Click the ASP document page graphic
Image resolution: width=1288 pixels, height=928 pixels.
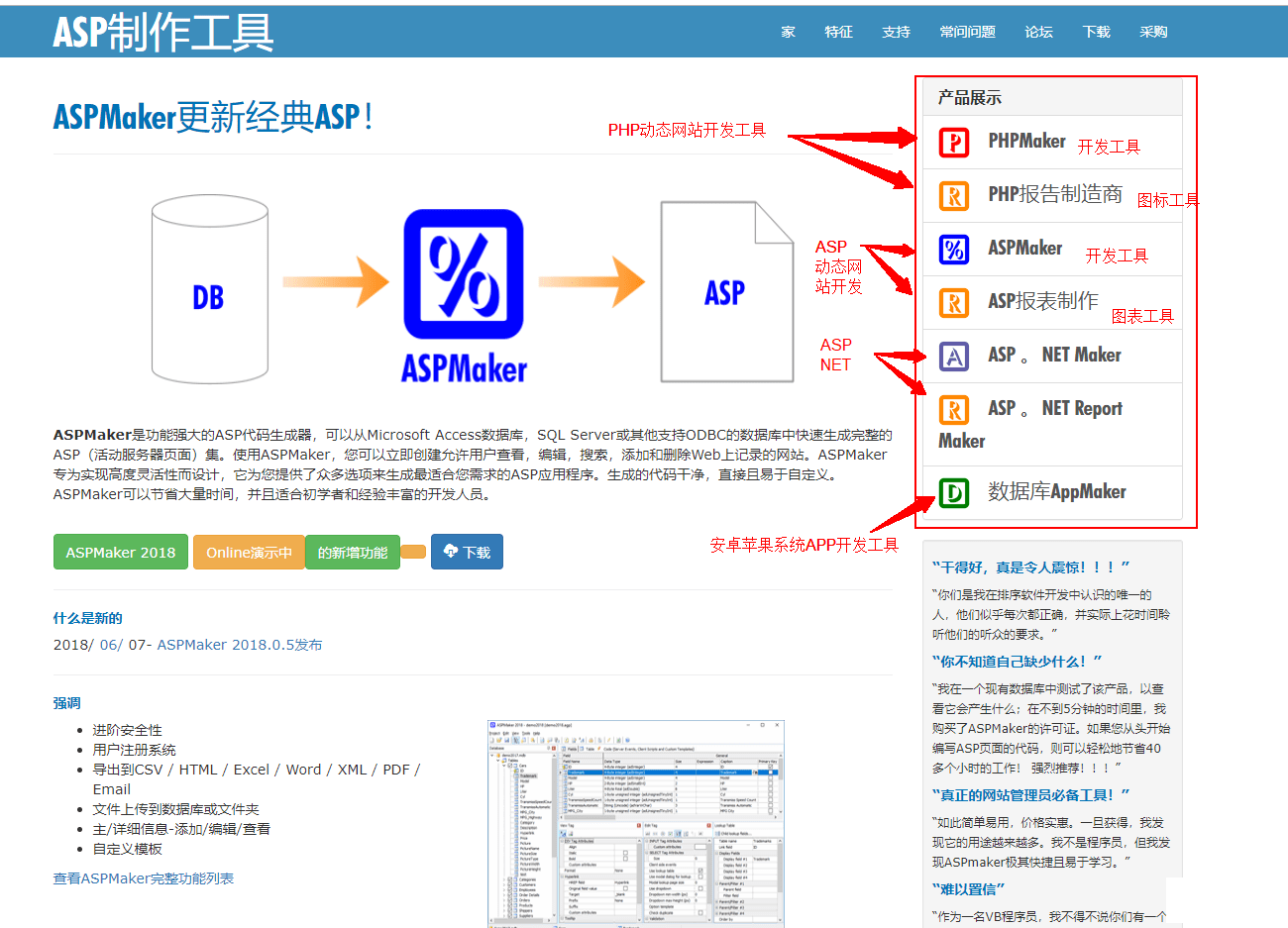pos(727,292)
